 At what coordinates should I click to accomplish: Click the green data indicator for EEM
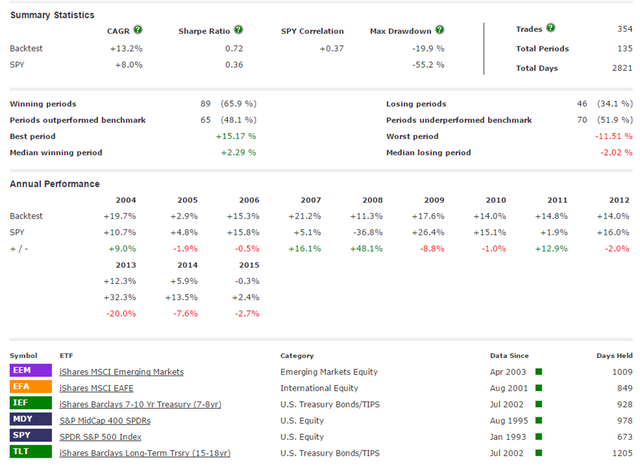pos(539,371)
